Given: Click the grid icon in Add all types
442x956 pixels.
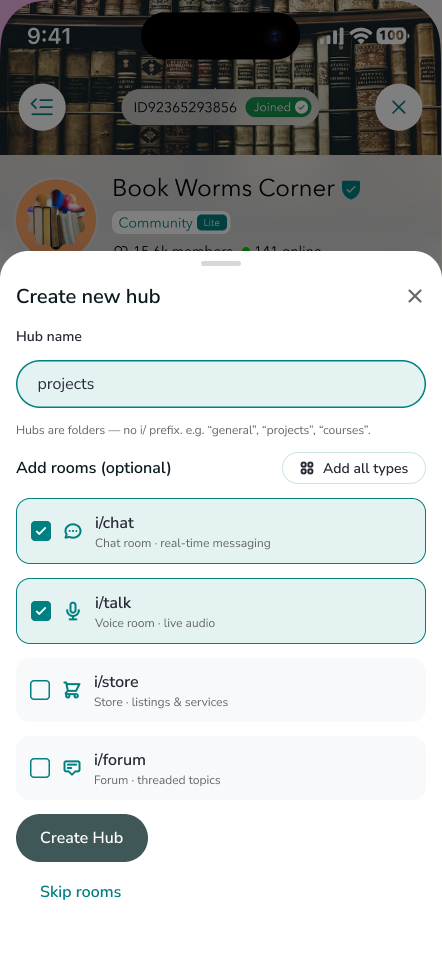Looking at the screenshot, I should (307, 468).
